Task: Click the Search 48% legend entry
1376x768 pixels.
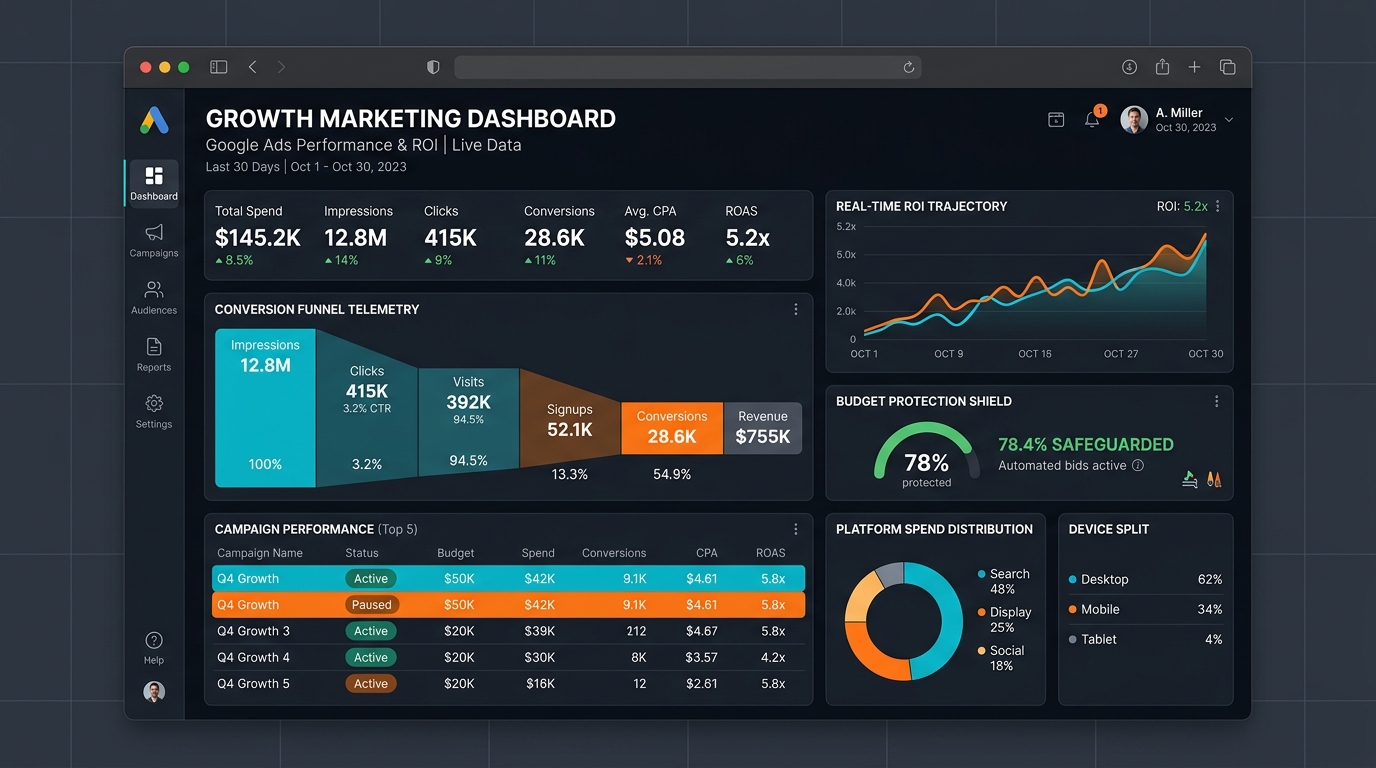Action: tap(1004, 581)
